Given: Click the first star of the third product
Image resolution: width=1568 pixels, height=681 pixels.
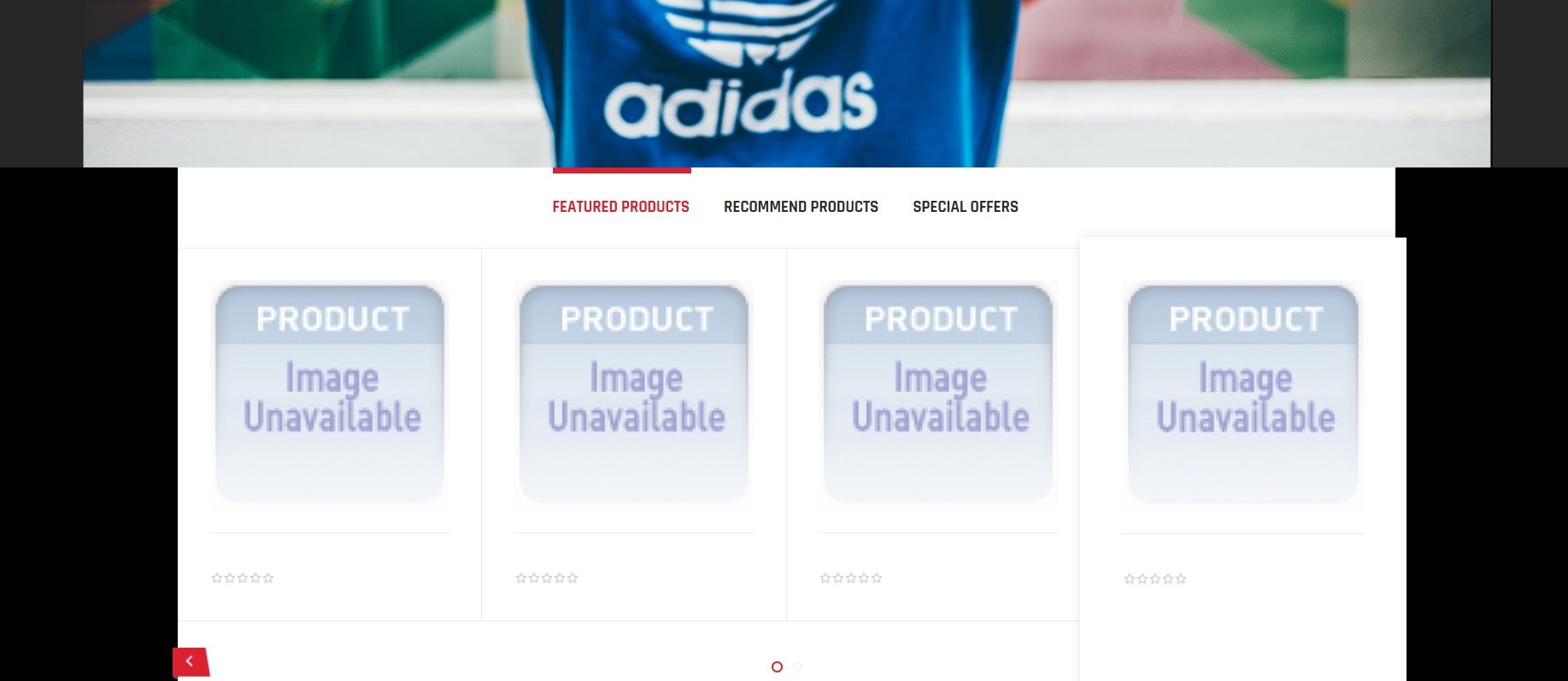Looking at the screenshot, I should [x=825, y=578].
